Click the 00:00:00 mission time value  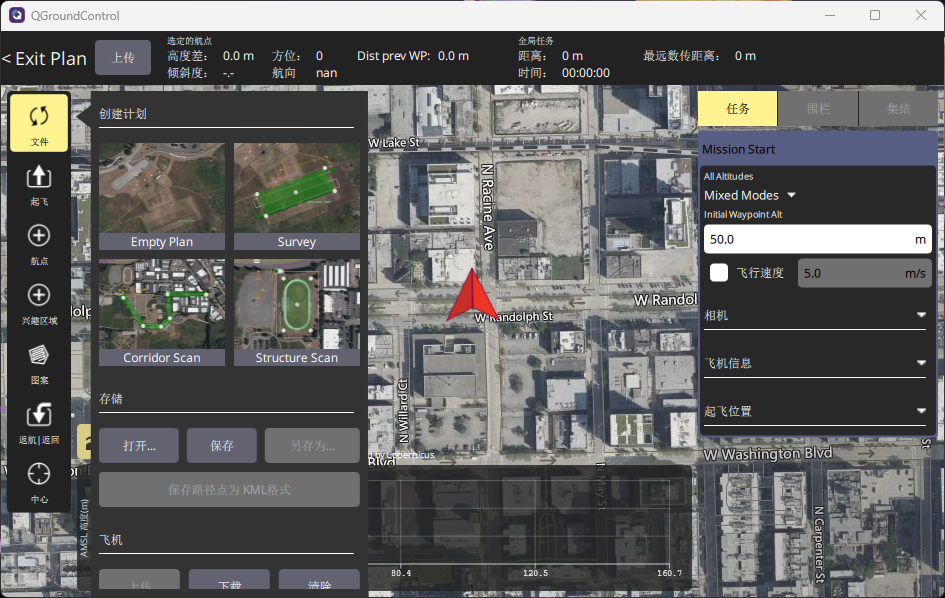click(586, 73)
